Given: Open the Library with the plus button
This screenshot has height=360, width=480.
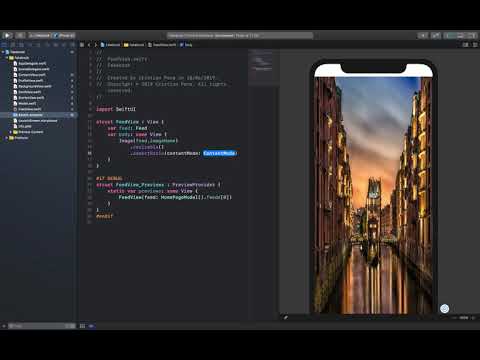Looking at the screenshot, I should click(423, 35).
